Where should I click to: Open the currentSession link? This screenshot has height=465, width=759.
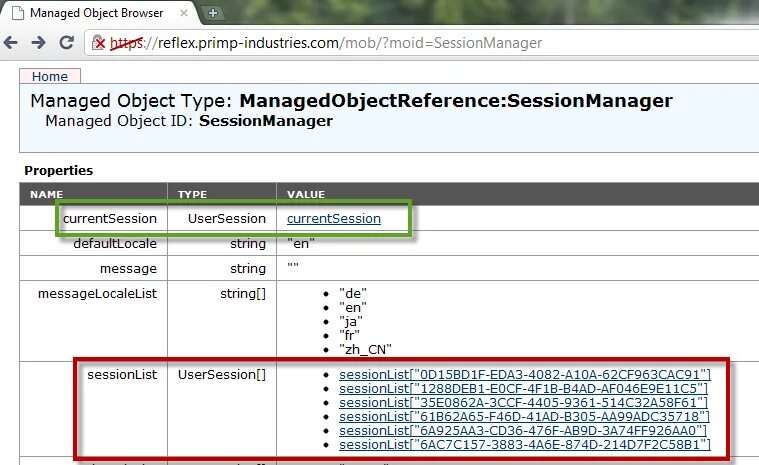coord(333,218)
